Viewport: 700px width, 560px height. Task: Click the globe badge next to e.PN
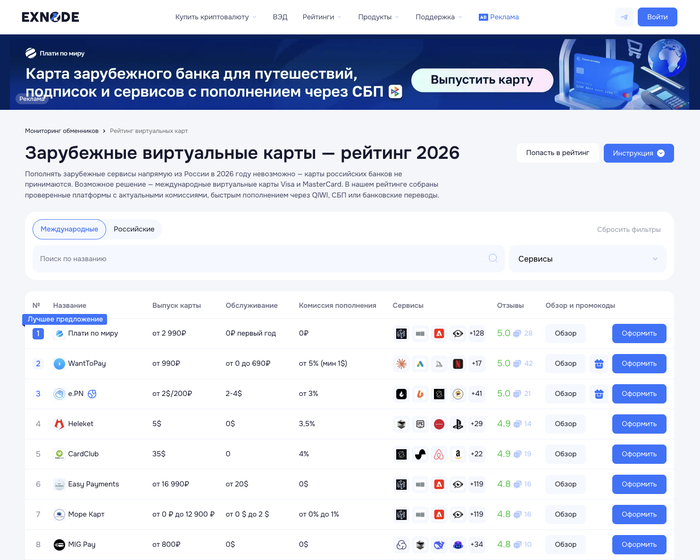click(92, 394)
